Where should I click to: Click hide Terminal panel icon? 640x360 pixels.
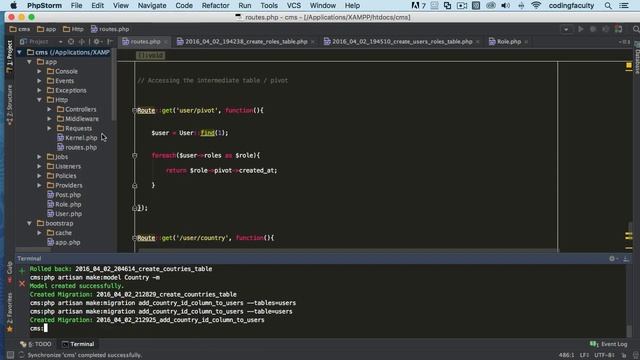(x=626, y=258)
